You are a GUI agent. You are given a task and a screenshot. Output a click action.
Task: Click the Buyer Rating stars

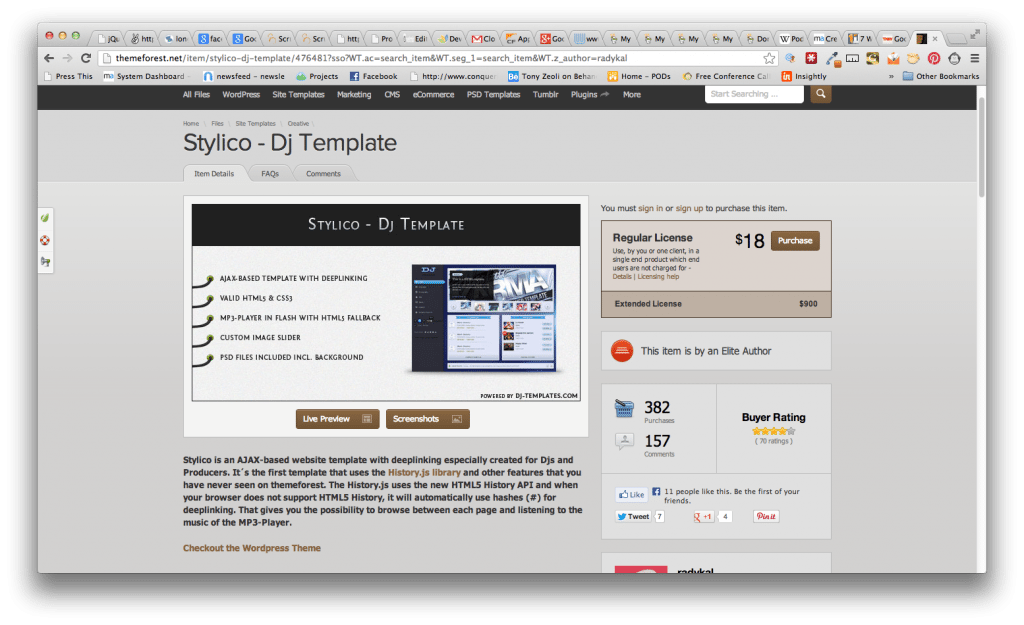point(773,431)
